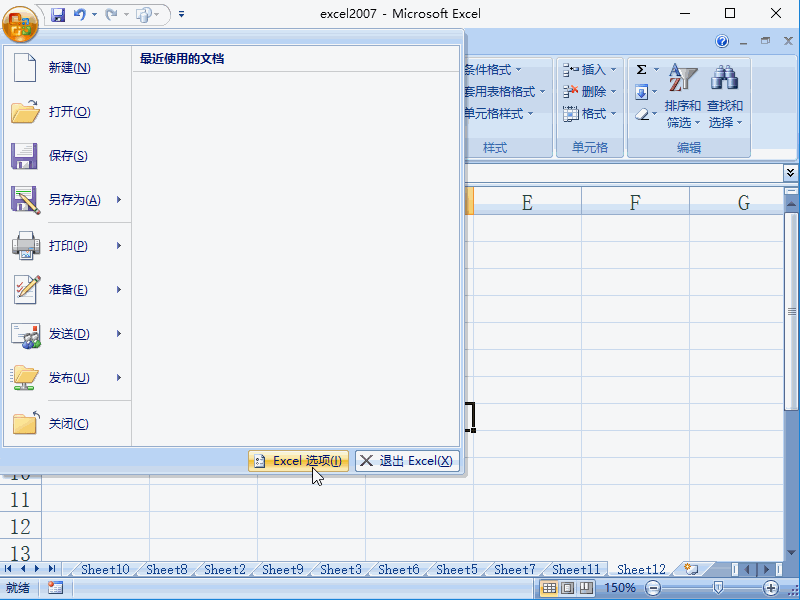Switch to Normal view icon
This screenshot has width=800, height=600.
click(549, 588)
